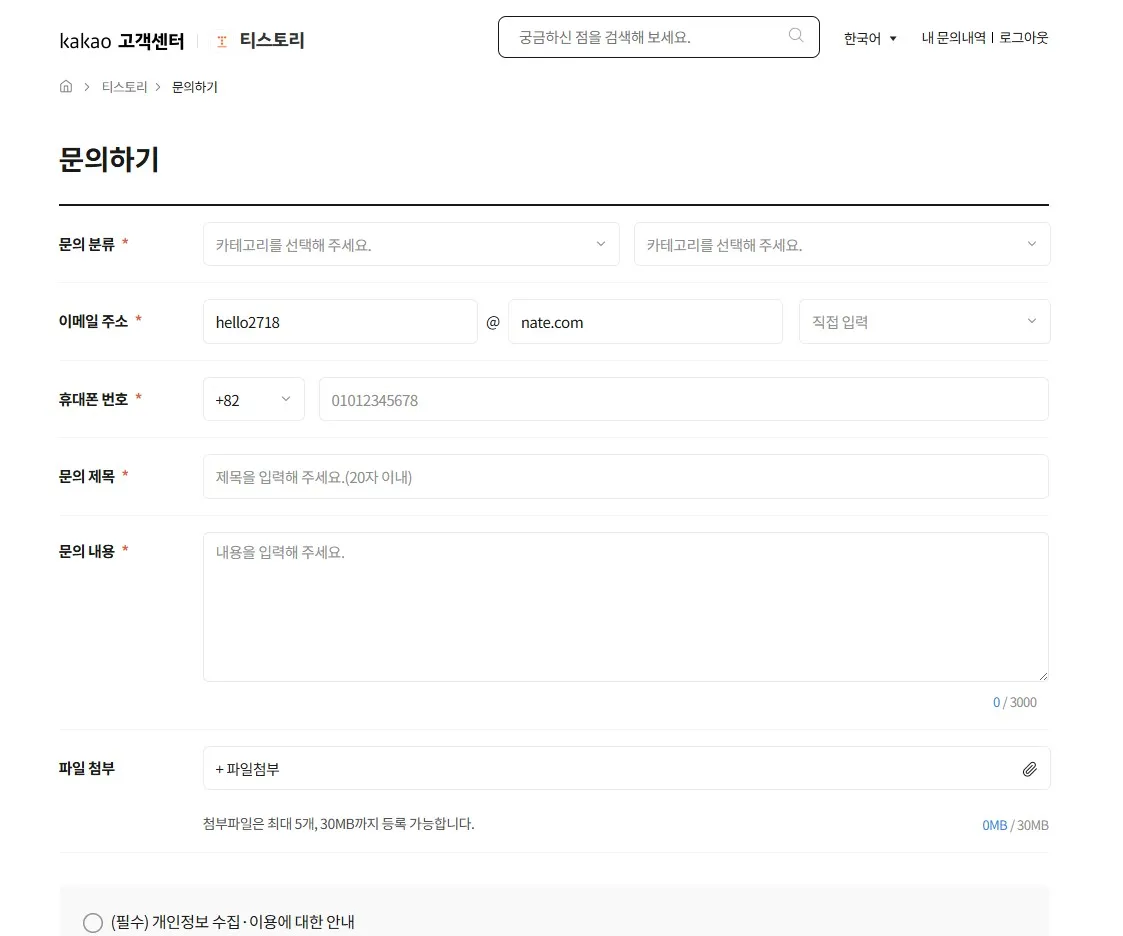Viewport: 1123px width, 936px height.
Task: Open the 한국어 language dropdown
Action: click(x=868, y=38)
